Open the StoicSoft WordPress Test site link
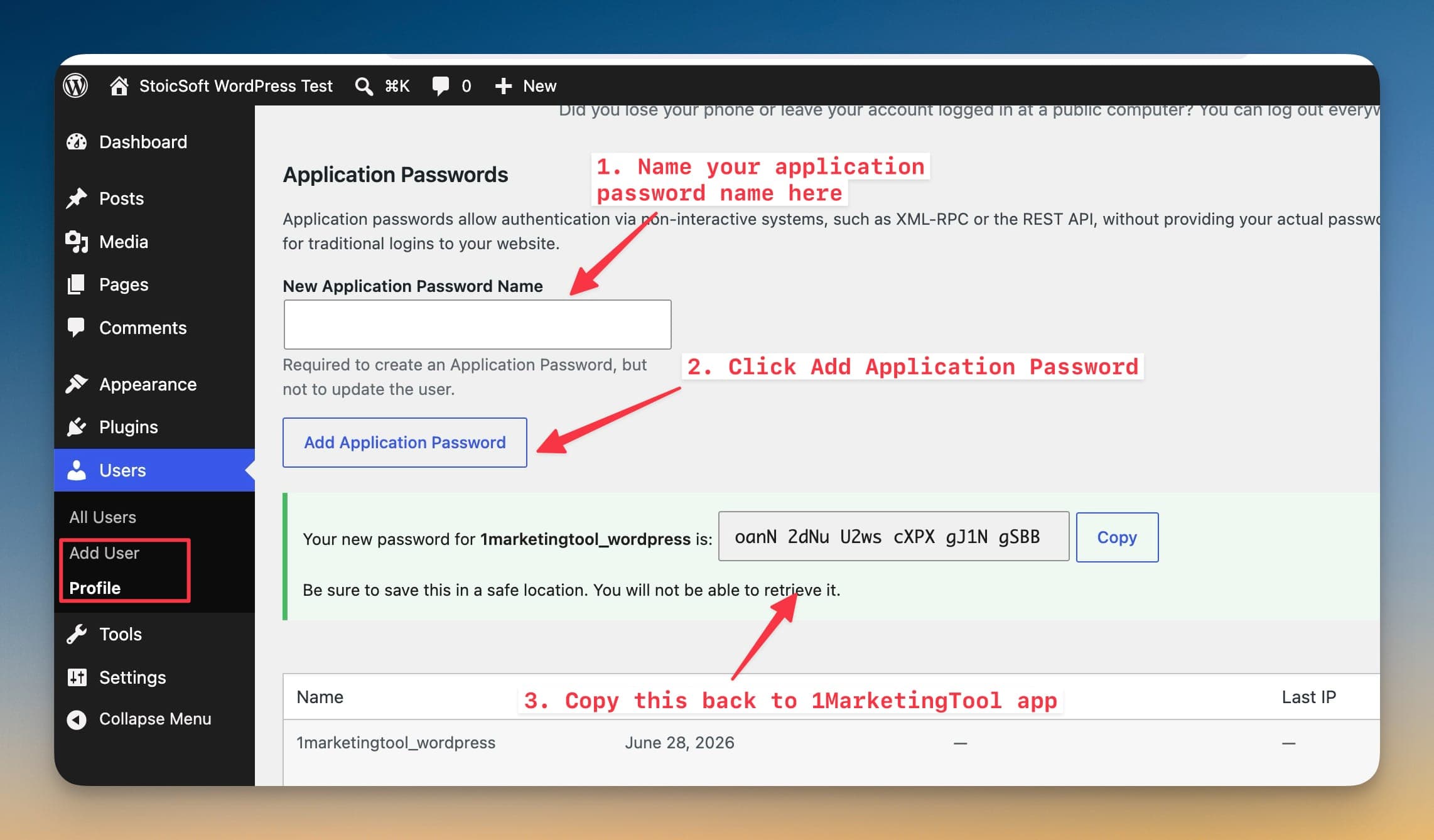The image size is (1434, 840). point(235,85)
